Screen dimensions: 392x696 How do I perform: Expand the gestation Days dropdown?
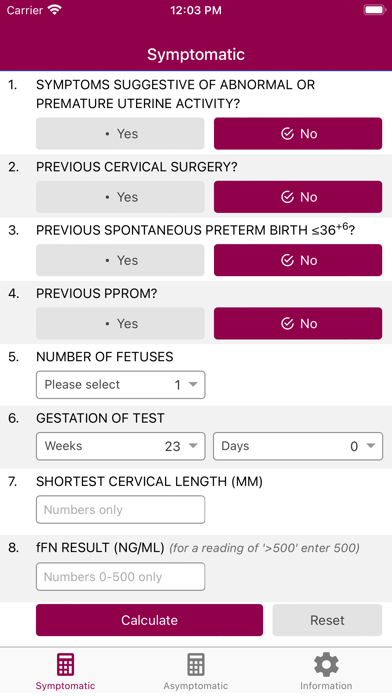298,446
